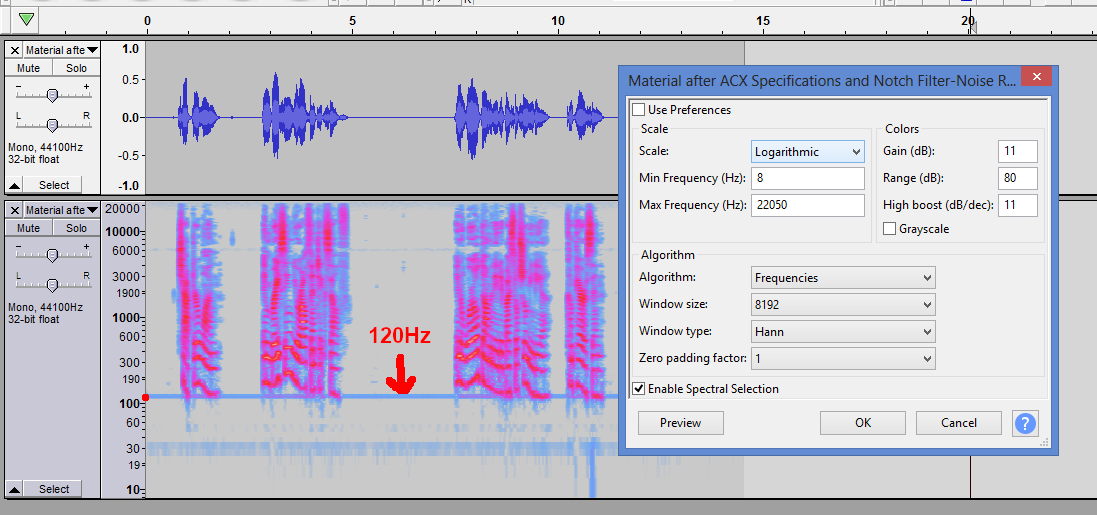The image size is (1097, 515).
Task: Collapse the spectrogram track with arrow
Action: click(15, 489)
